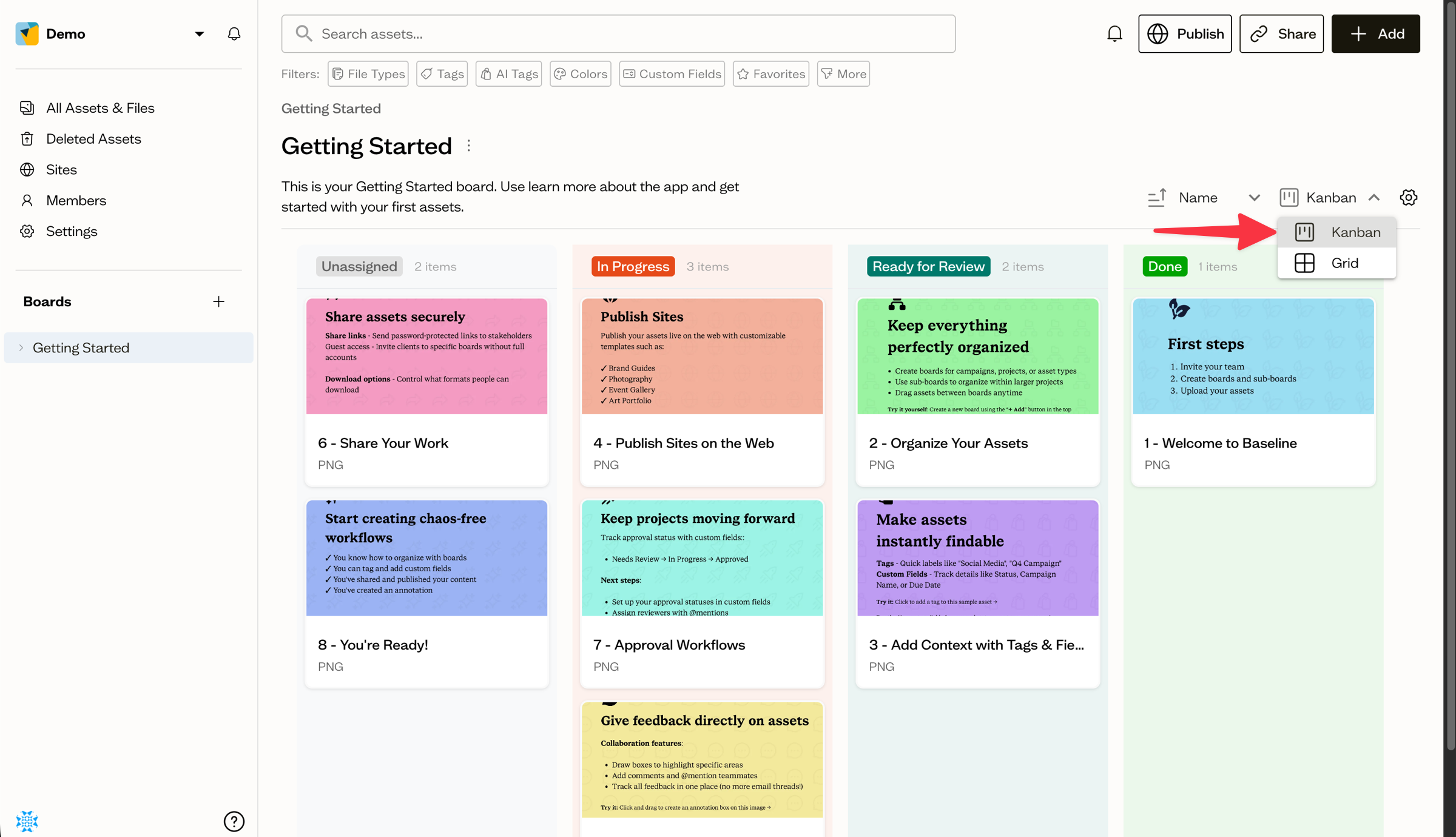Click the snowflake icon at sidebar bottom
Screen dimensions: 1456x837
point(27,821)
